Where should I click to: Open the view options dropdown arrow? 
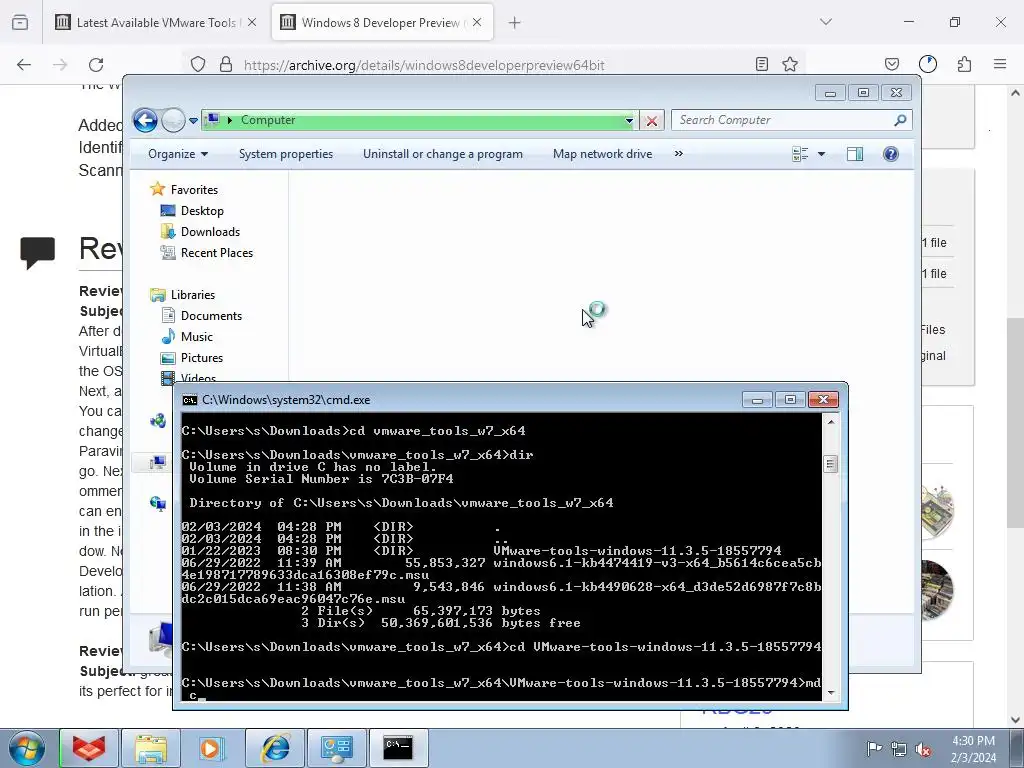tap(822, 154)
